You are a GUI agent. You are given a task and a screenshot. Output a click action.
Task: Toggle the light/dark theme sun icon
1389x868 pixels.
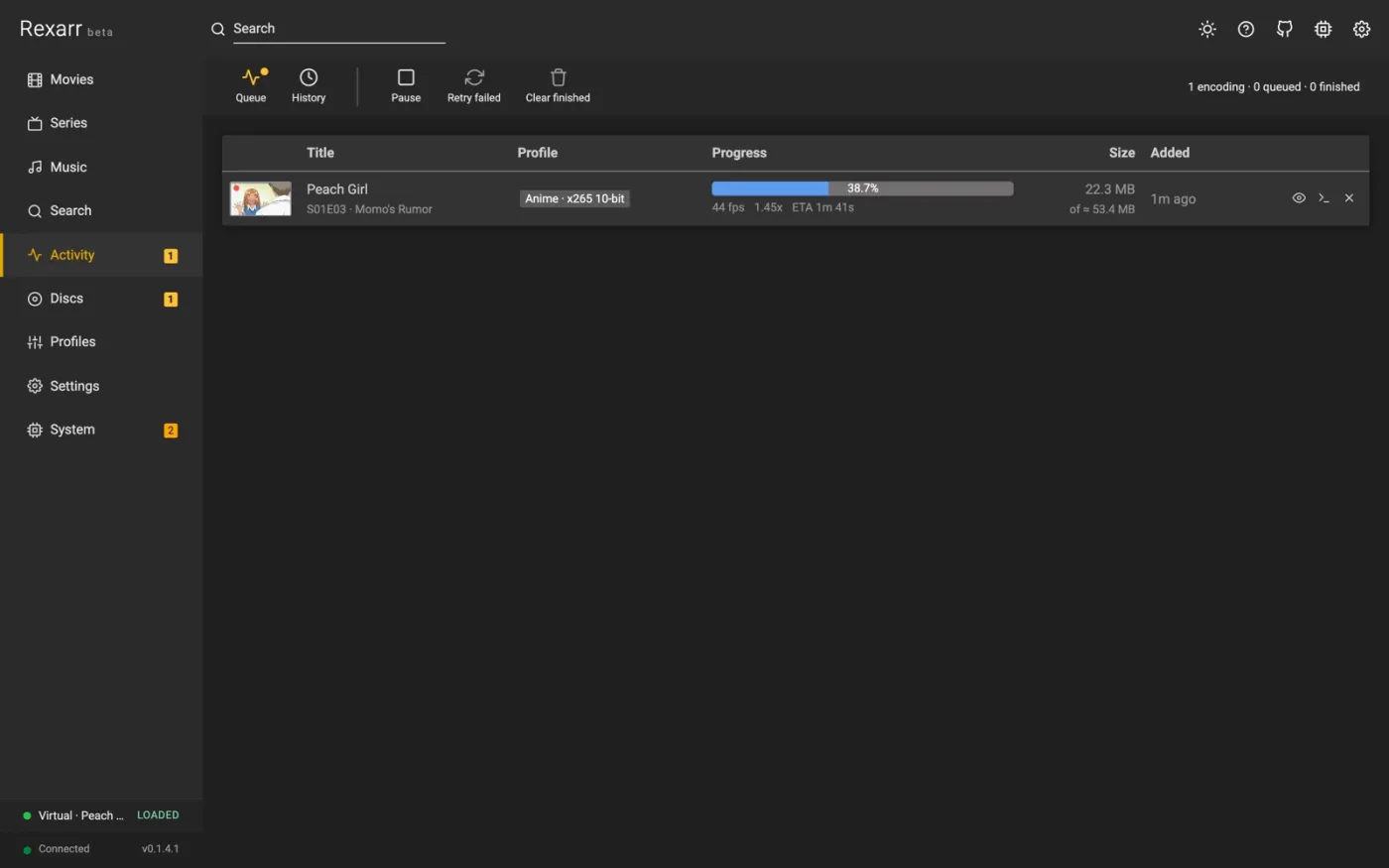[1207, 29]
